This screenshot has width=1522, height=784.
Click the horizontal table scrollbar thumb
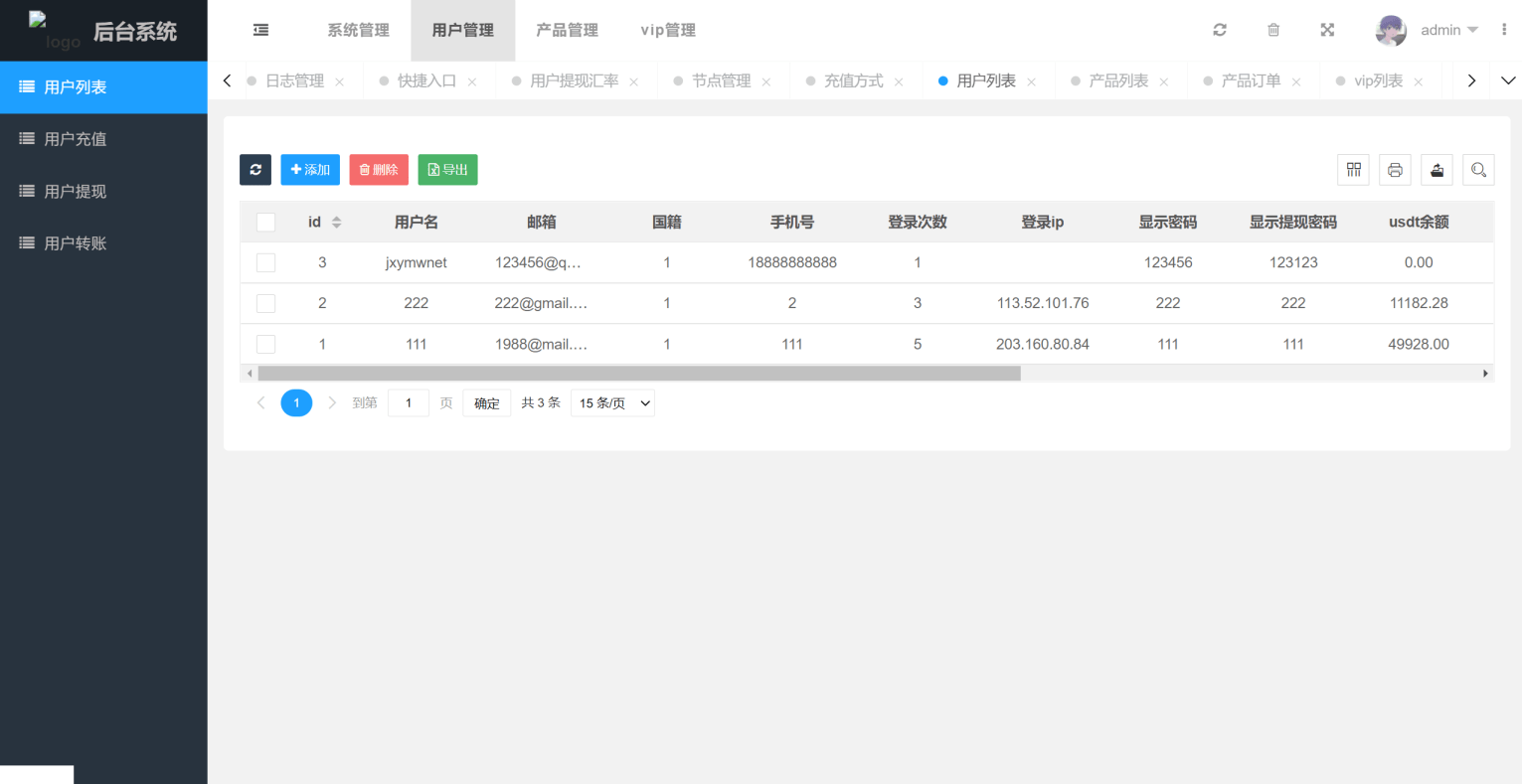coord(639,374)
